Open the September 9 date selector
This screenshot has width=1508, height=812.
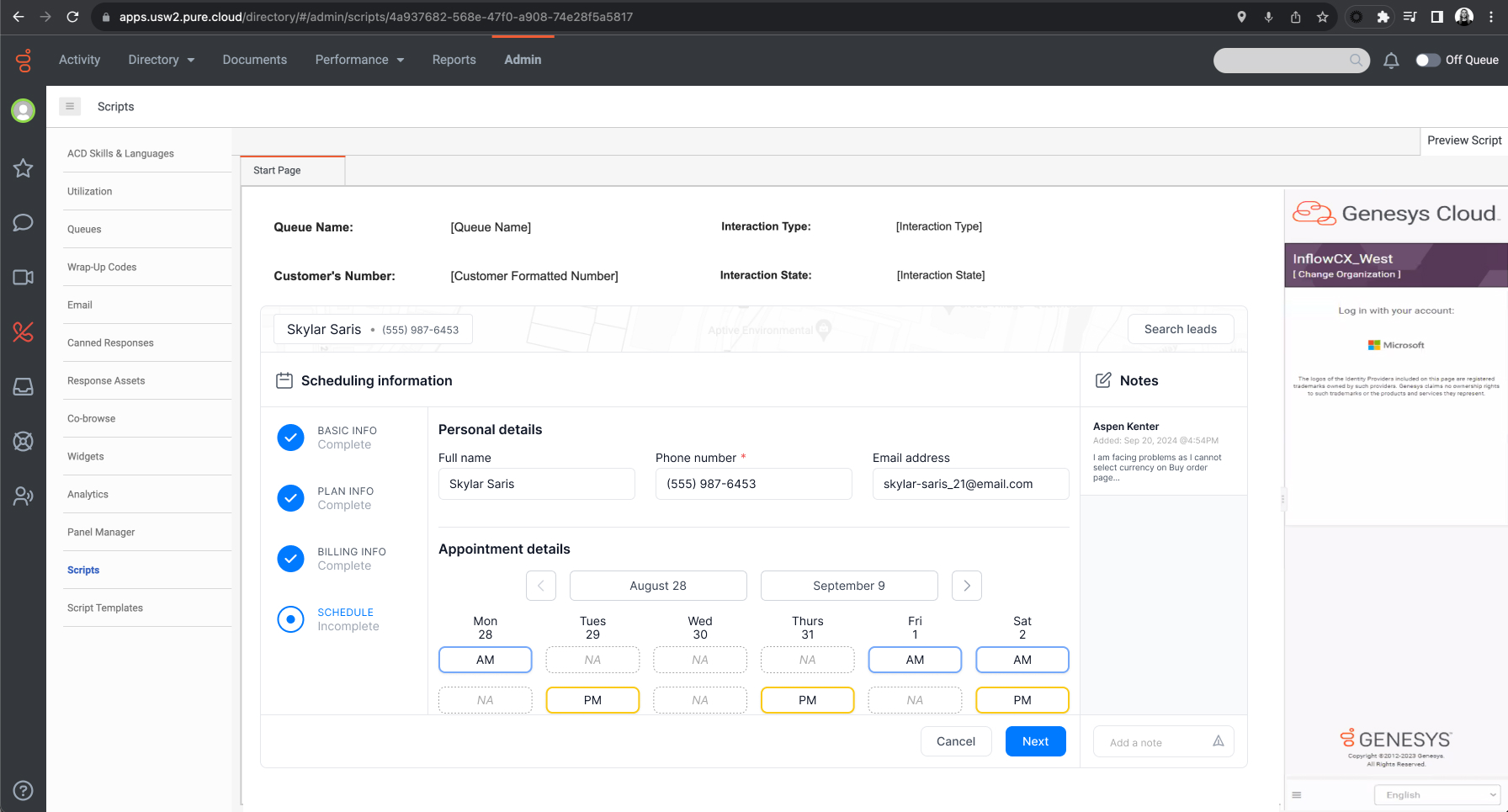(x=849, y=586)
